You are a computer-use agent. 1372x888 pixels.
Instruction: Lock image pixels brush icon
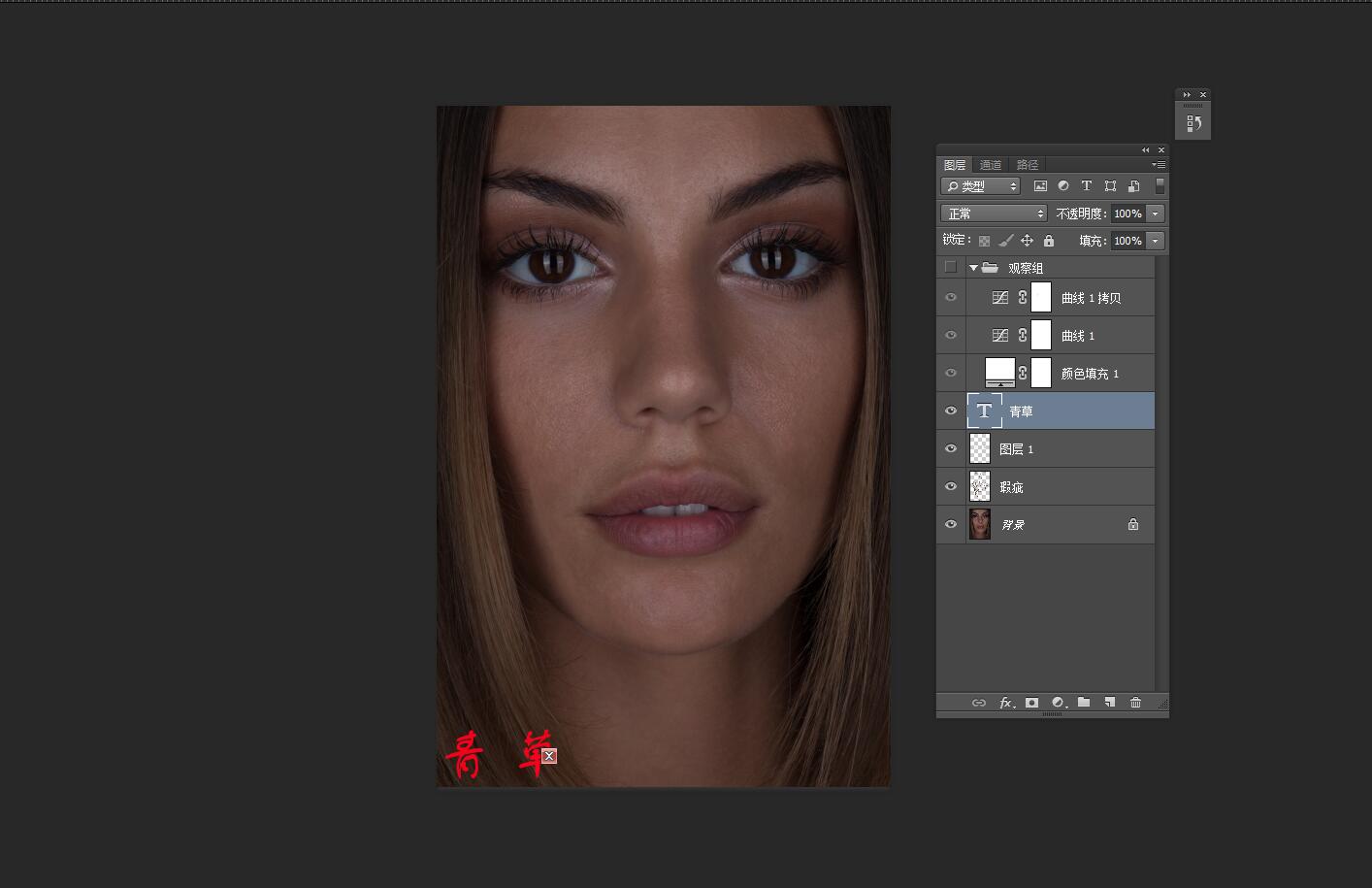[x=1005, y=241]
